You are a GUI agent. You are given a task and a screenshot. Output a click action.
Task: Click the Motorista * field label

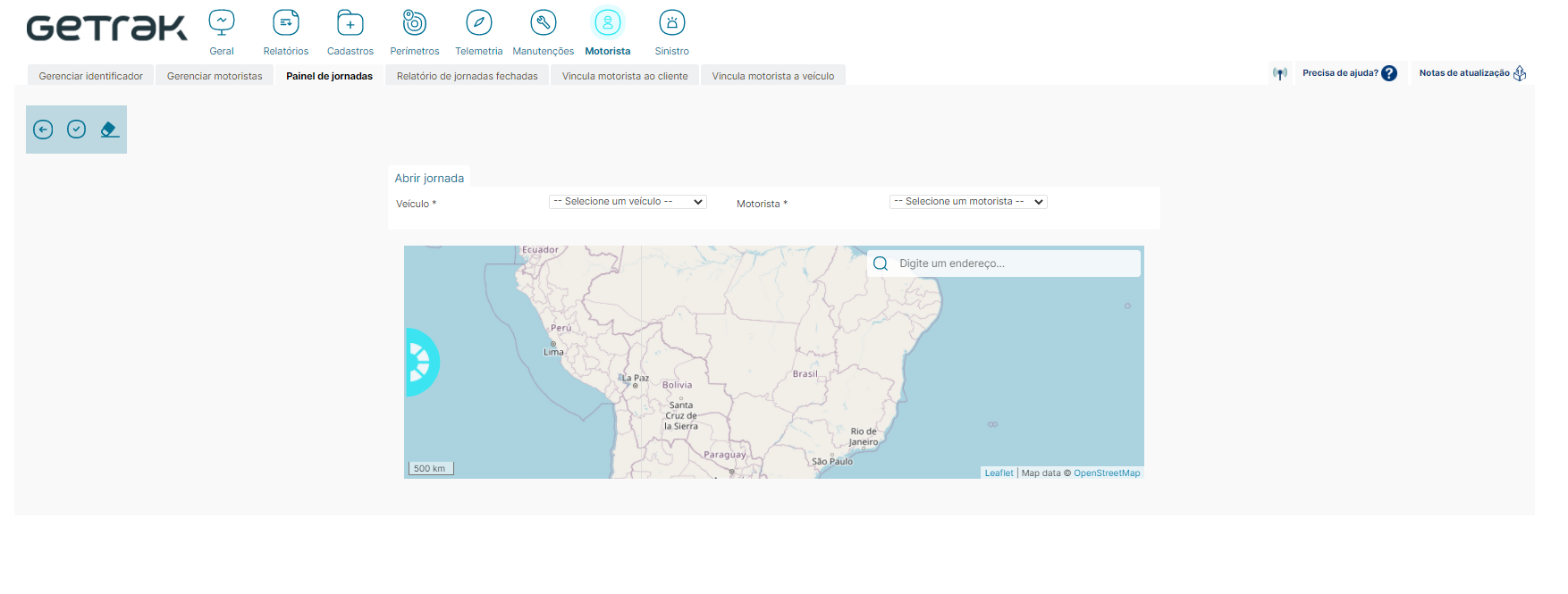(x=762, y=204)
